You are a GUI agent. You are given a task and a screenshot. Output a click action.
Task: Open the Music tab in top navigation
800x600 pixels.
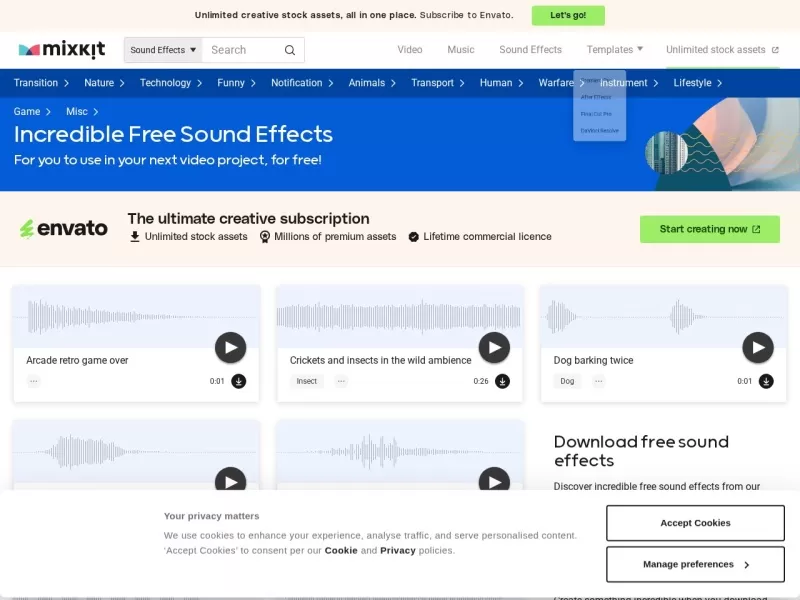[x=461, y=49]
